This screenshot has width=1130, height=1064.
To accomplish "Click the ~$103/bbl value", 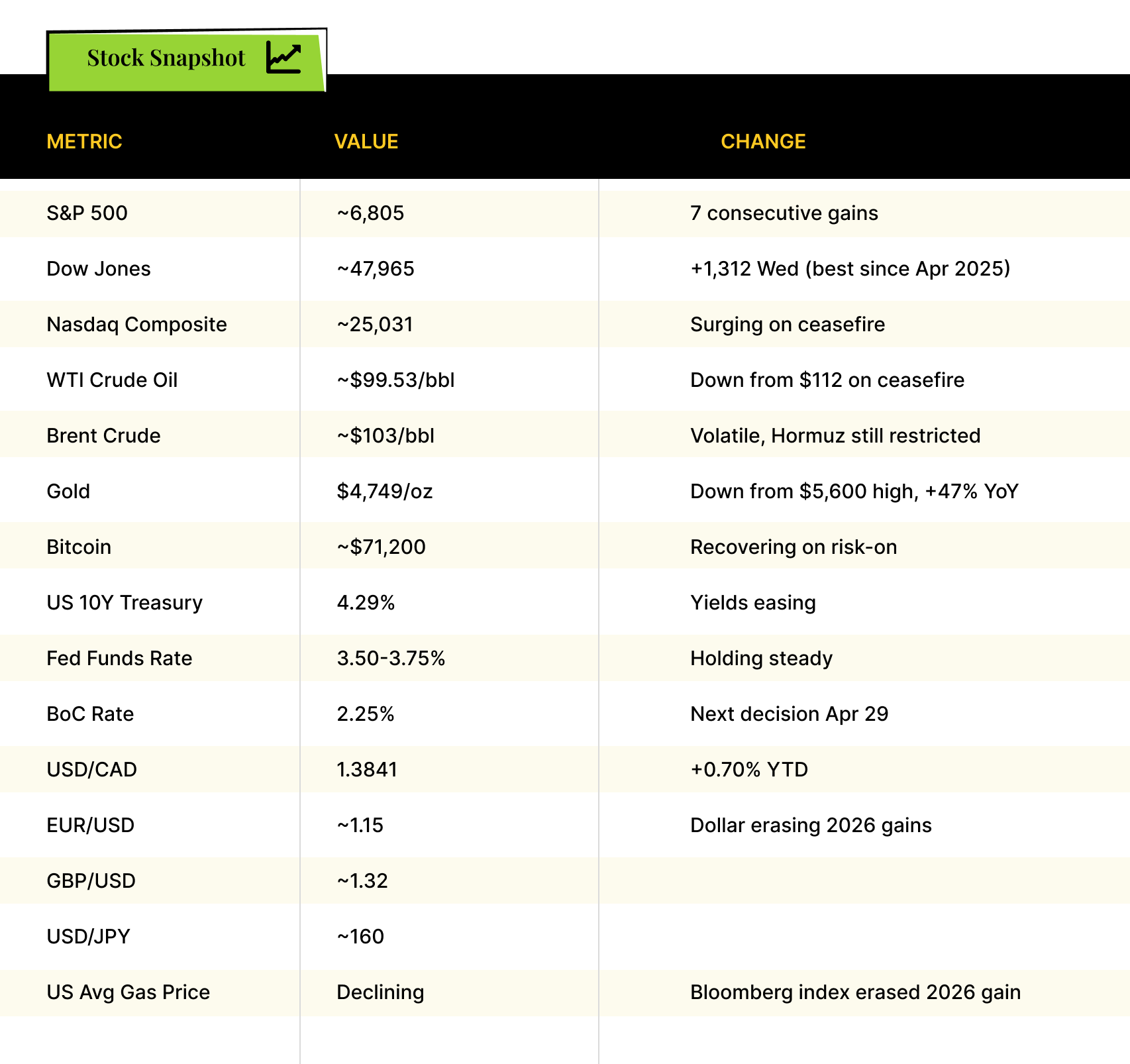I will 385,436.
